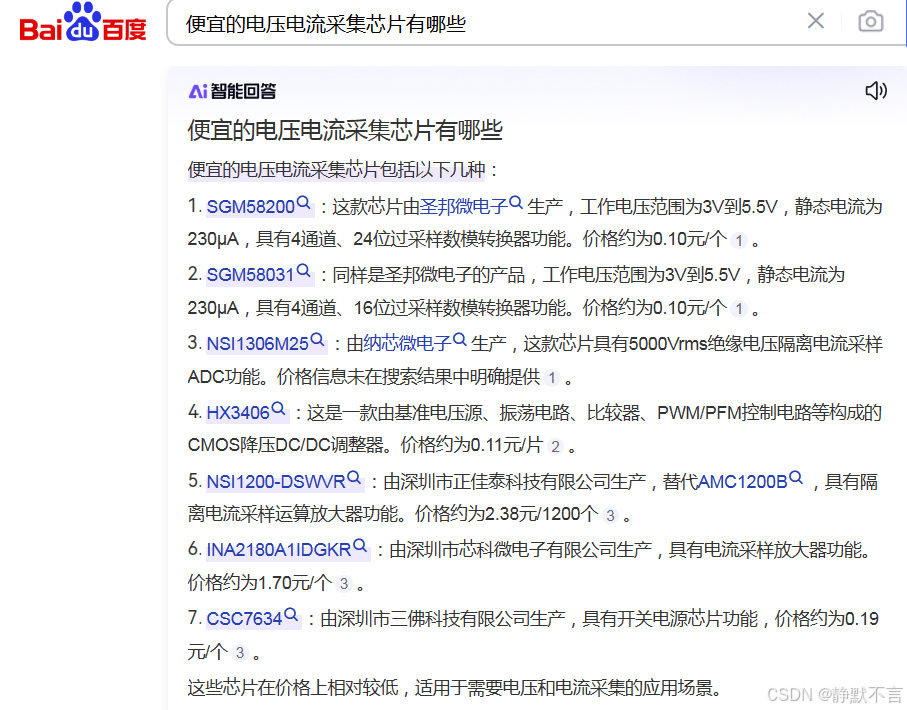Open citation 3 after 2.38元/1200个

(610, 516)
